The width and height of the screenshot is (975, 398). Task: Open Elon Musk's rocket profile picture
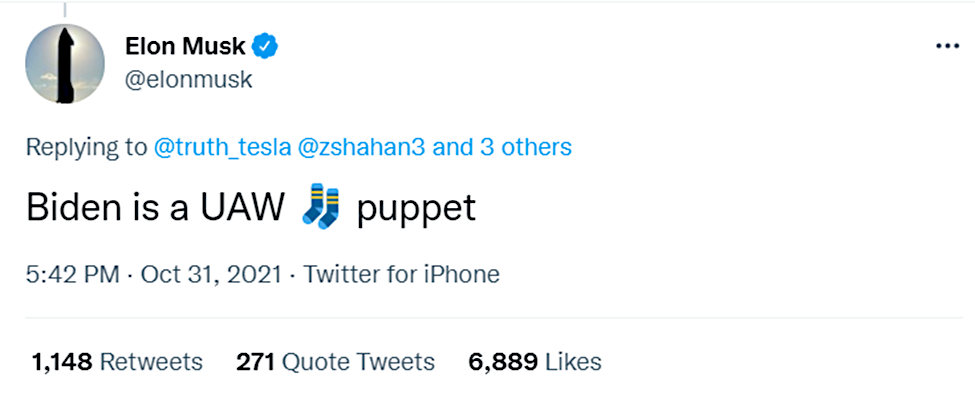pos(65,63)
